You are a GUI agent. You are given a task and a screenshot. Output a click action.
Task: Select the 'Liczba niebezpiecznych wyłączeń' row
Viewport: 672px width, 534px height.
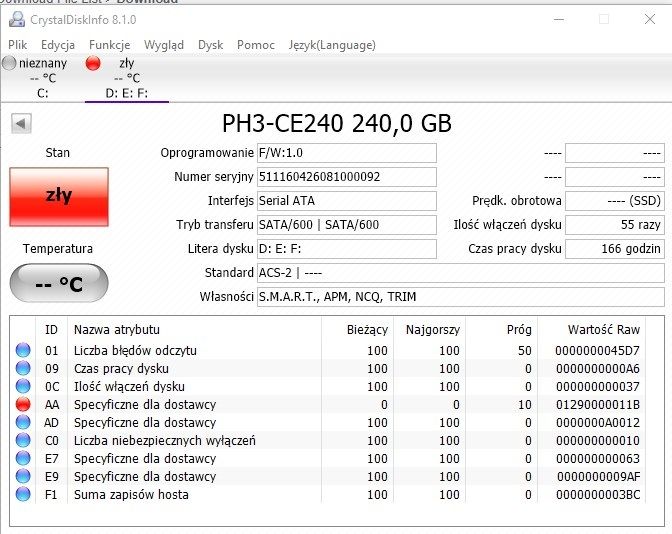click(330, 440)
